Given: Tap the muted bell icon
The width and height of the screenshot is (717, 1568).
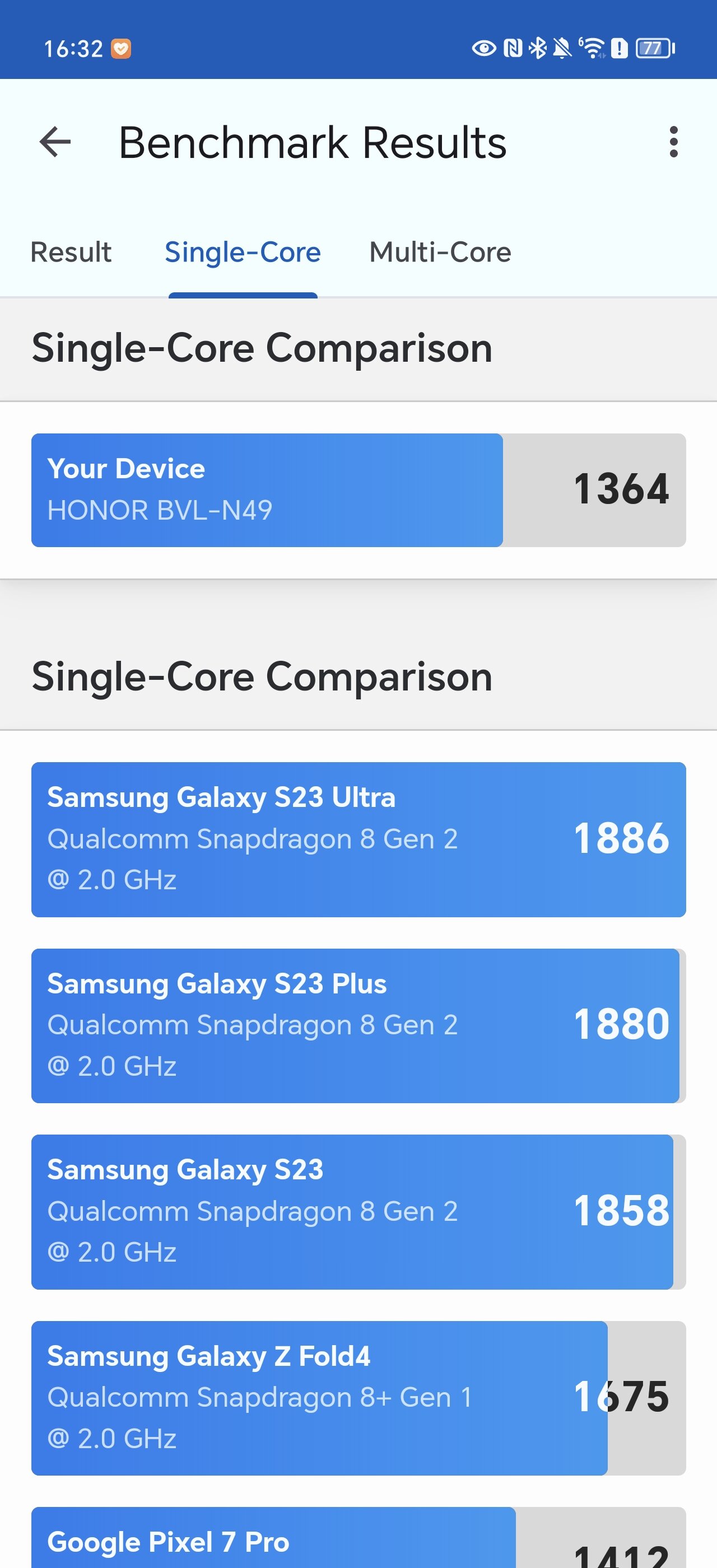Looking at the screenshot, I should [562, 48].
